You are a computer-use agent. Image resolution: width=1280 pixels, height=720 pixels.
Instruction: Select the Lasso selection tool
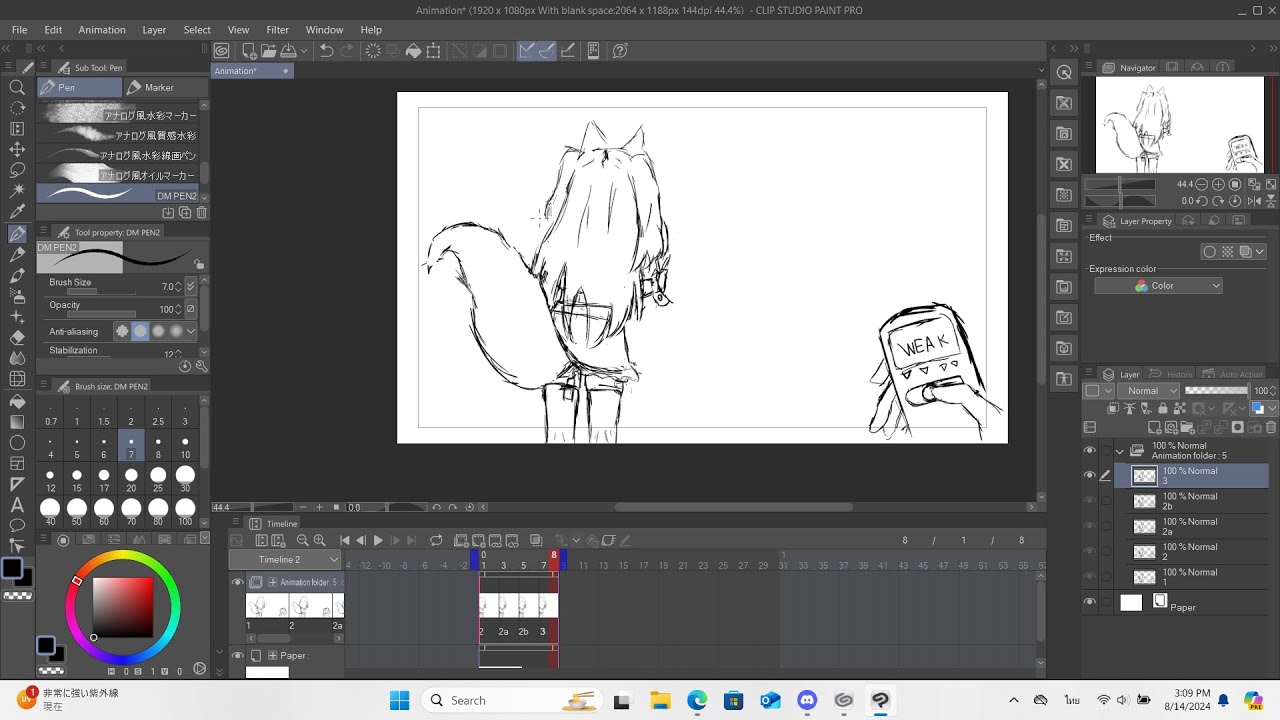pyautogui.click(x=17, y=170)
